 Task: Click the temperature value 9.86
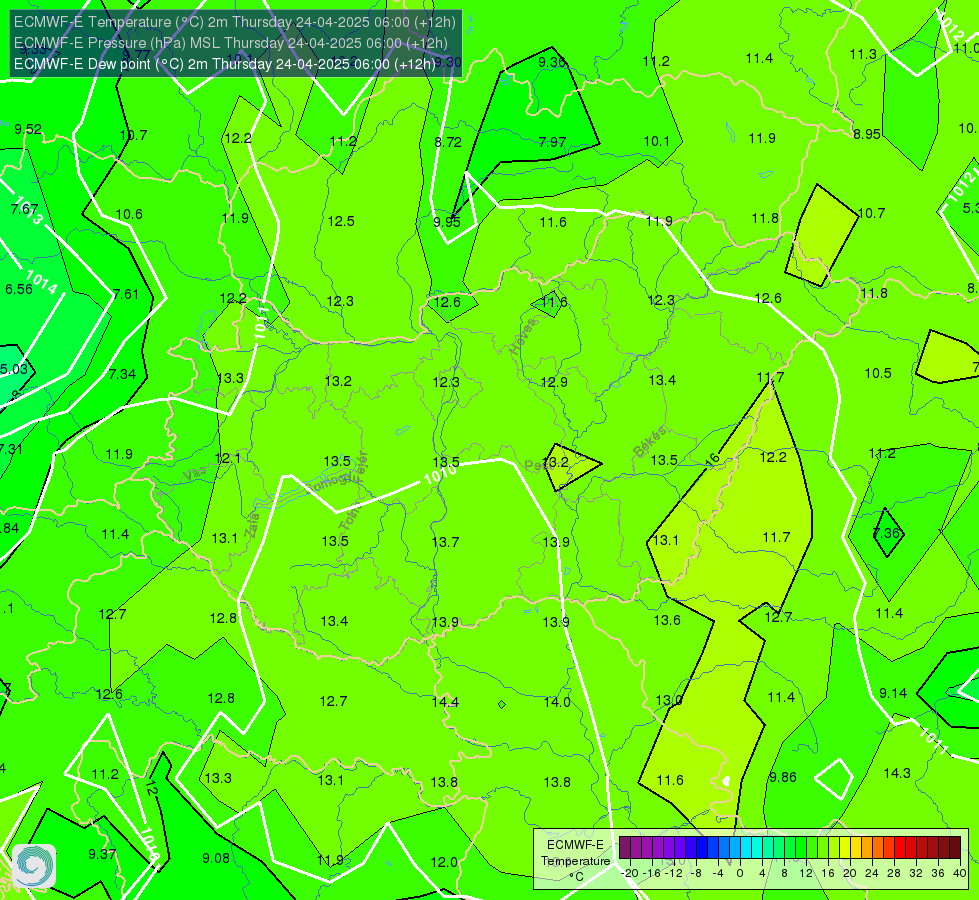click(782, 777)
